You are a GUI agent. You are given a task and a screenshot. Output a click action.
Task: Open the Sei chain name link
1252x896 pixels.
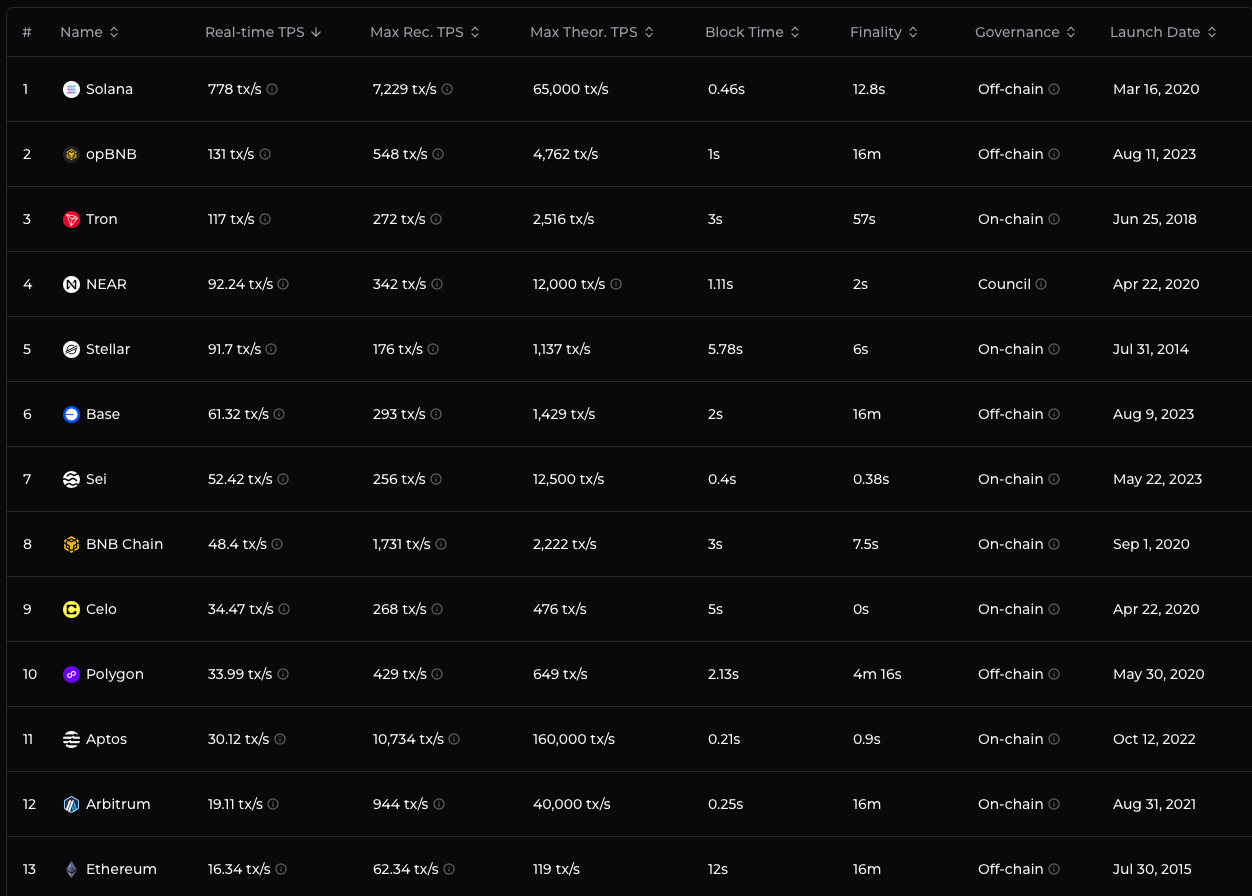[x=96, y=479]
